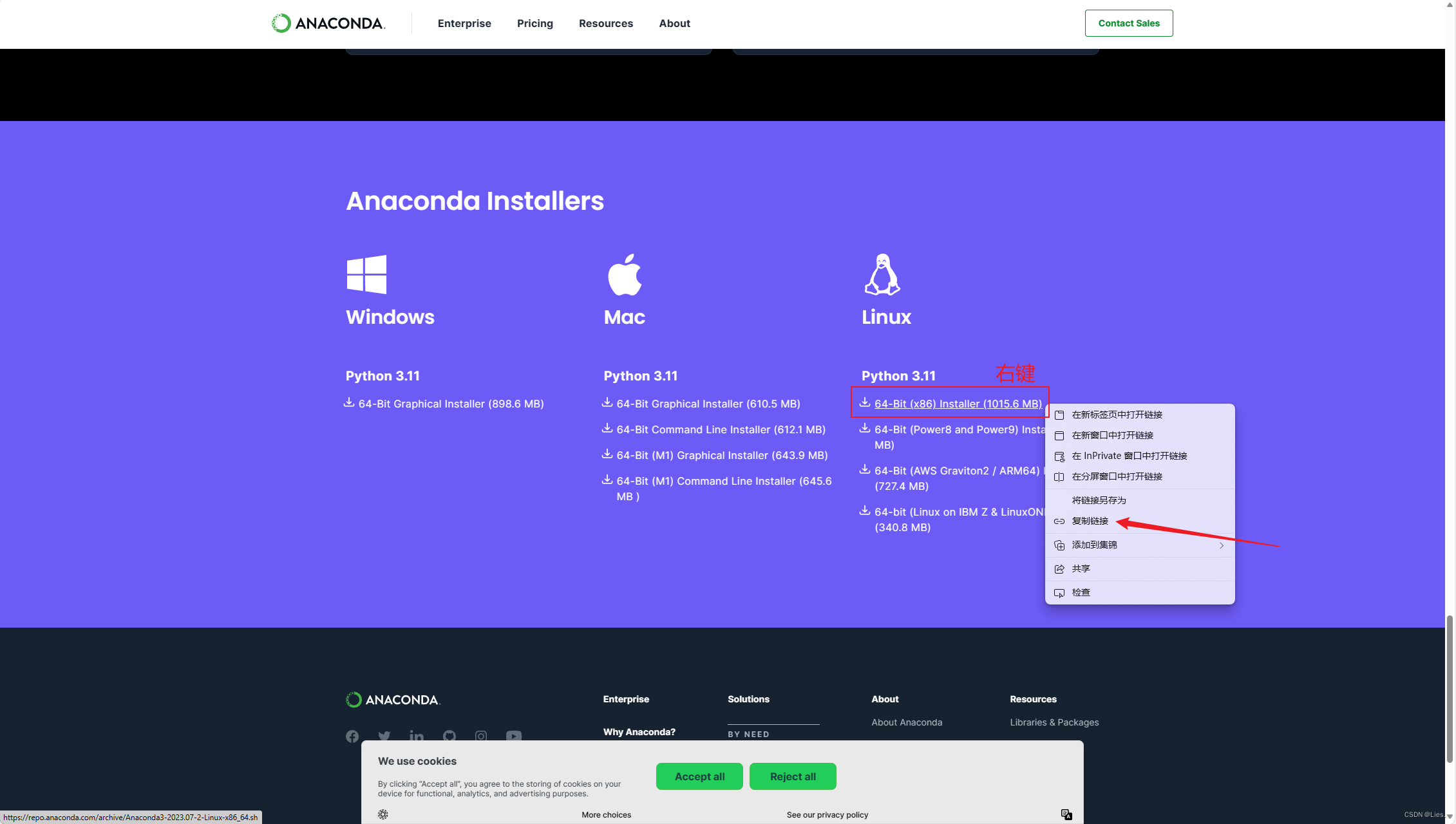The height and width of the screenshot is (824, 1456).
Task: Open the GitHub icon in footer
Action: coord(449,736)
